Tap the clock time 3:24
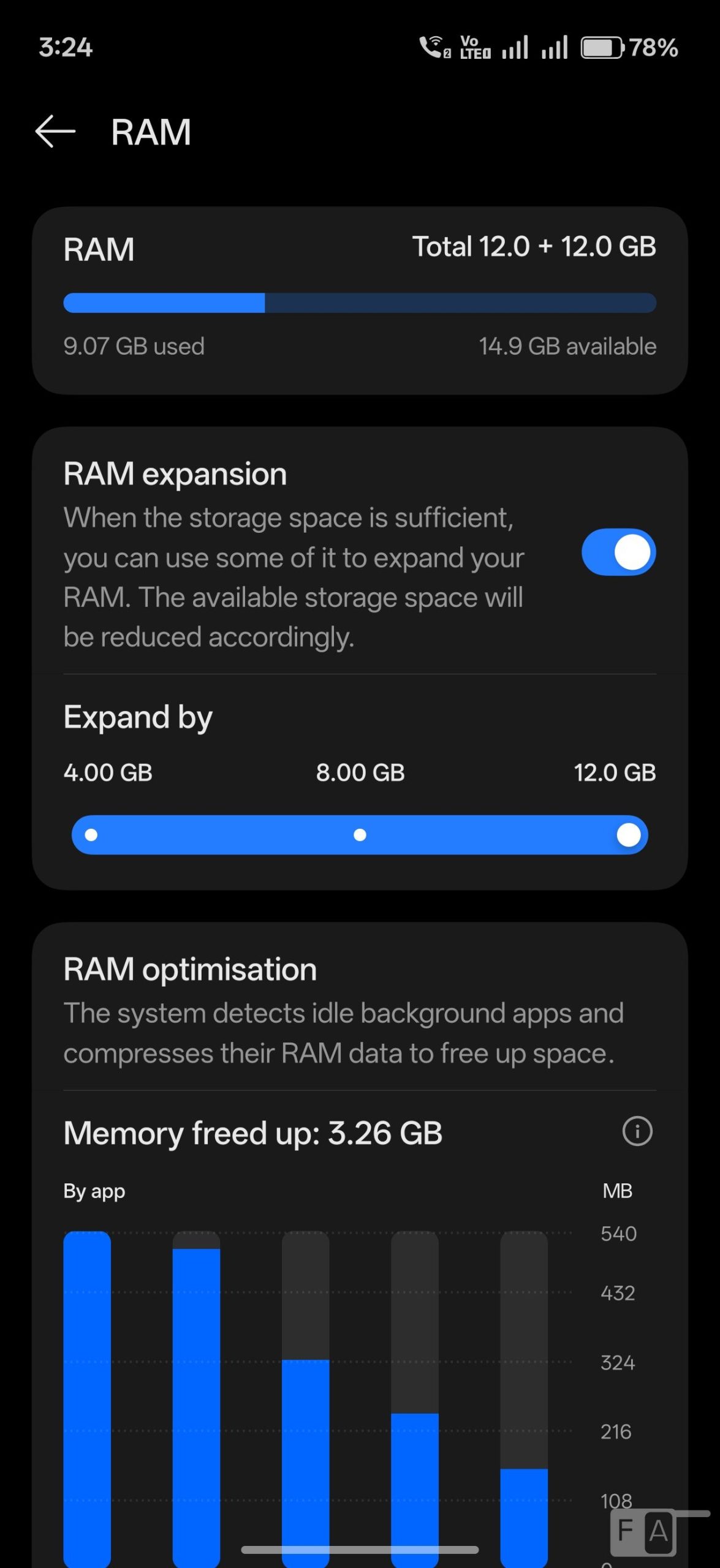The image size is (720, 1568). coord(66,47)
